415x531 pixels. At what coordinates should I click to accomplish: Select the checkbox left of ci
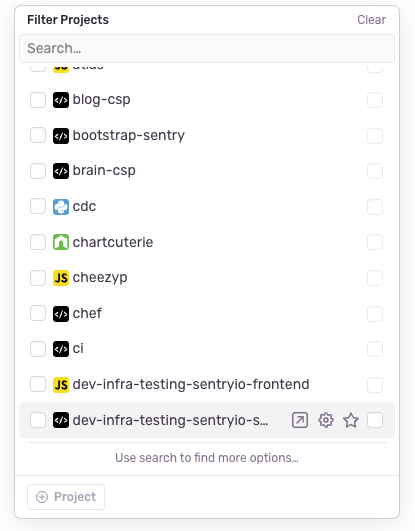pos(38,349)
